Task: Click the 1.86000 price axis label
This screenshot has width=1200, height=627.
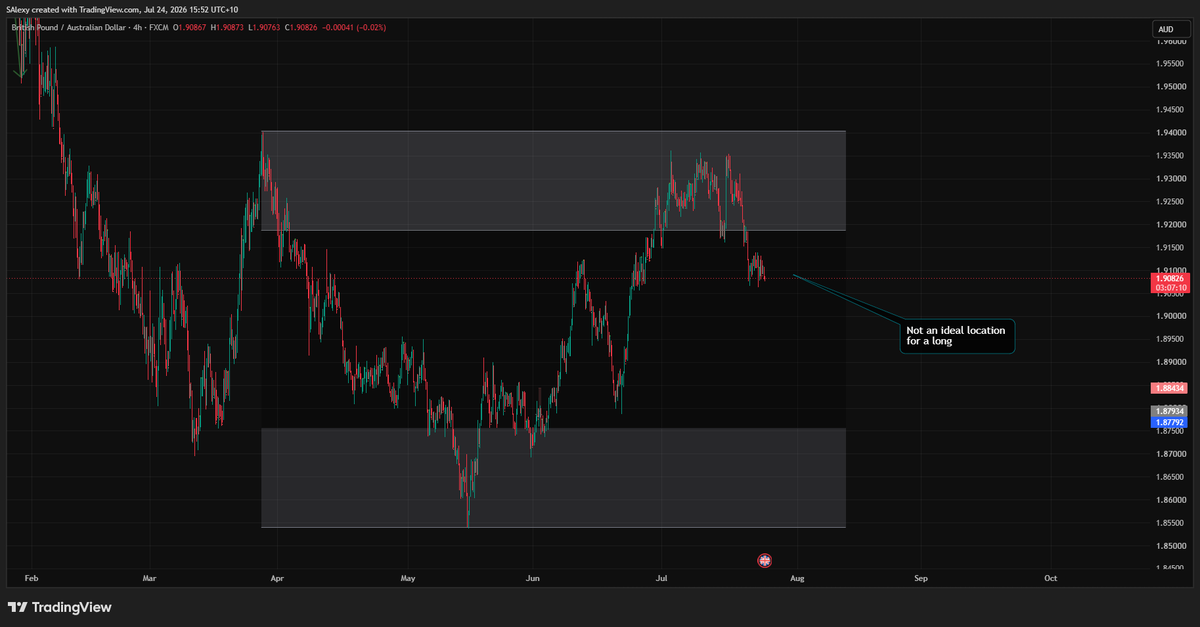Action: click(x=1169, y=500)
